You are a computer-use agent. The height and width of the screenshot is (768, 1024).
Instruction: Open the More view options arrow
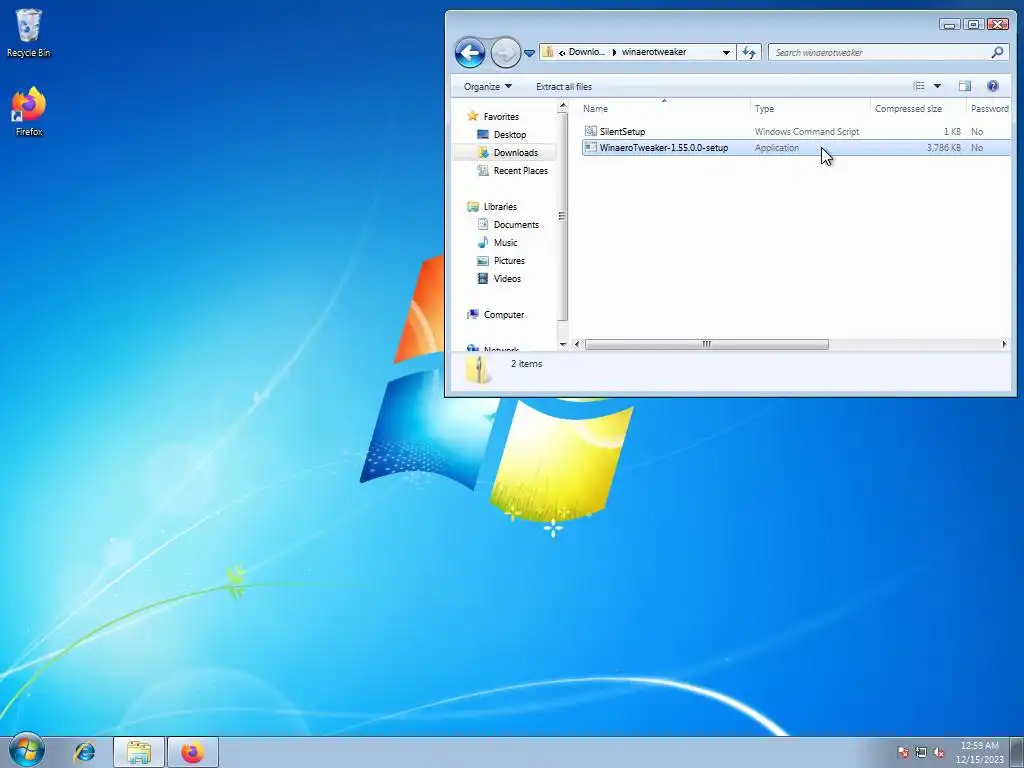937,86
